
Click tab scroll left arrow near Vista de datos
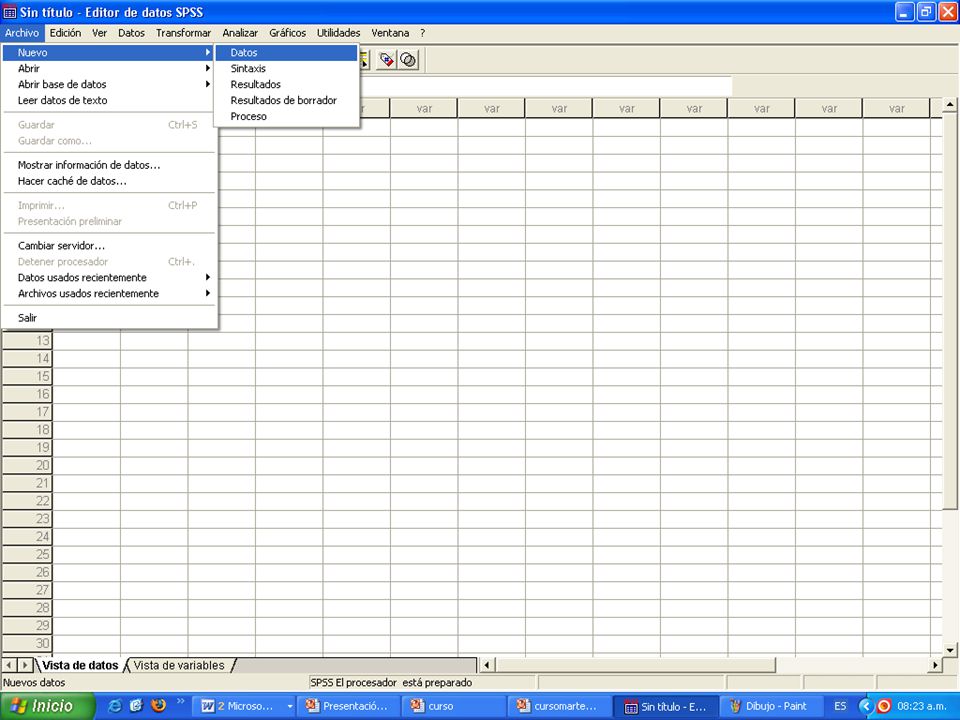10,665
